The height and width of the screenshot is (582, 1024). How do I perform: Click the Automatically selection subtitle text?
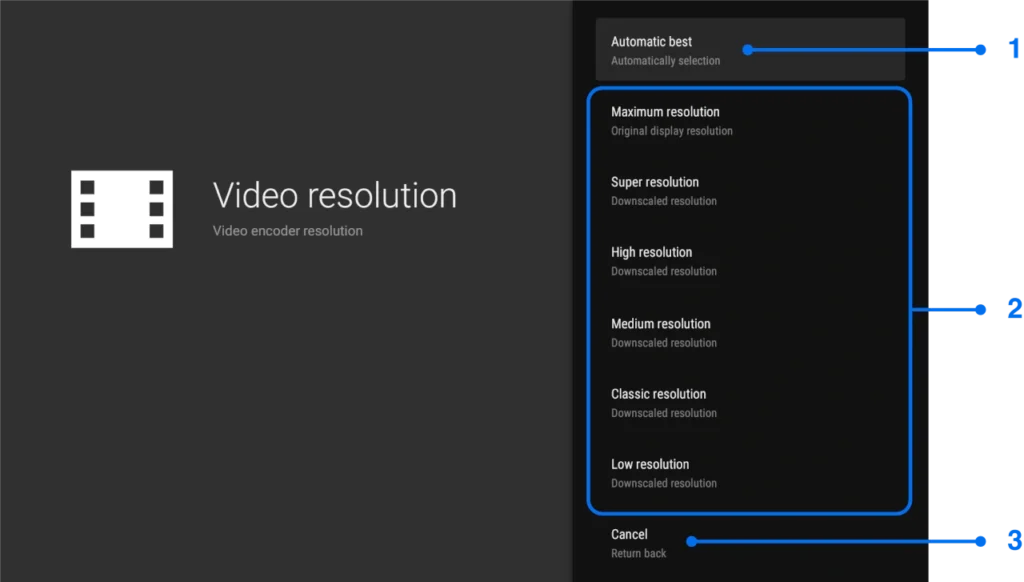tap(664, 60)
